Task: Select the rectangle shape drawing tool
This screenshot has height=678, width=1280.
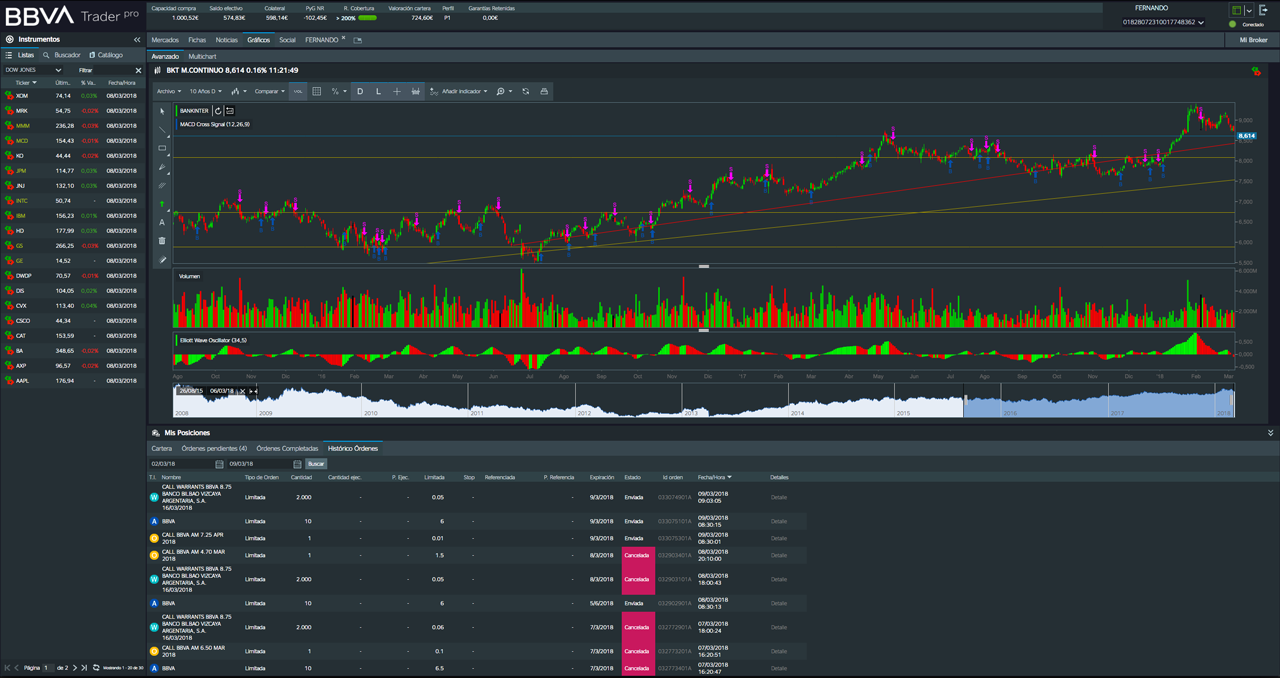Action: (162, 148)
